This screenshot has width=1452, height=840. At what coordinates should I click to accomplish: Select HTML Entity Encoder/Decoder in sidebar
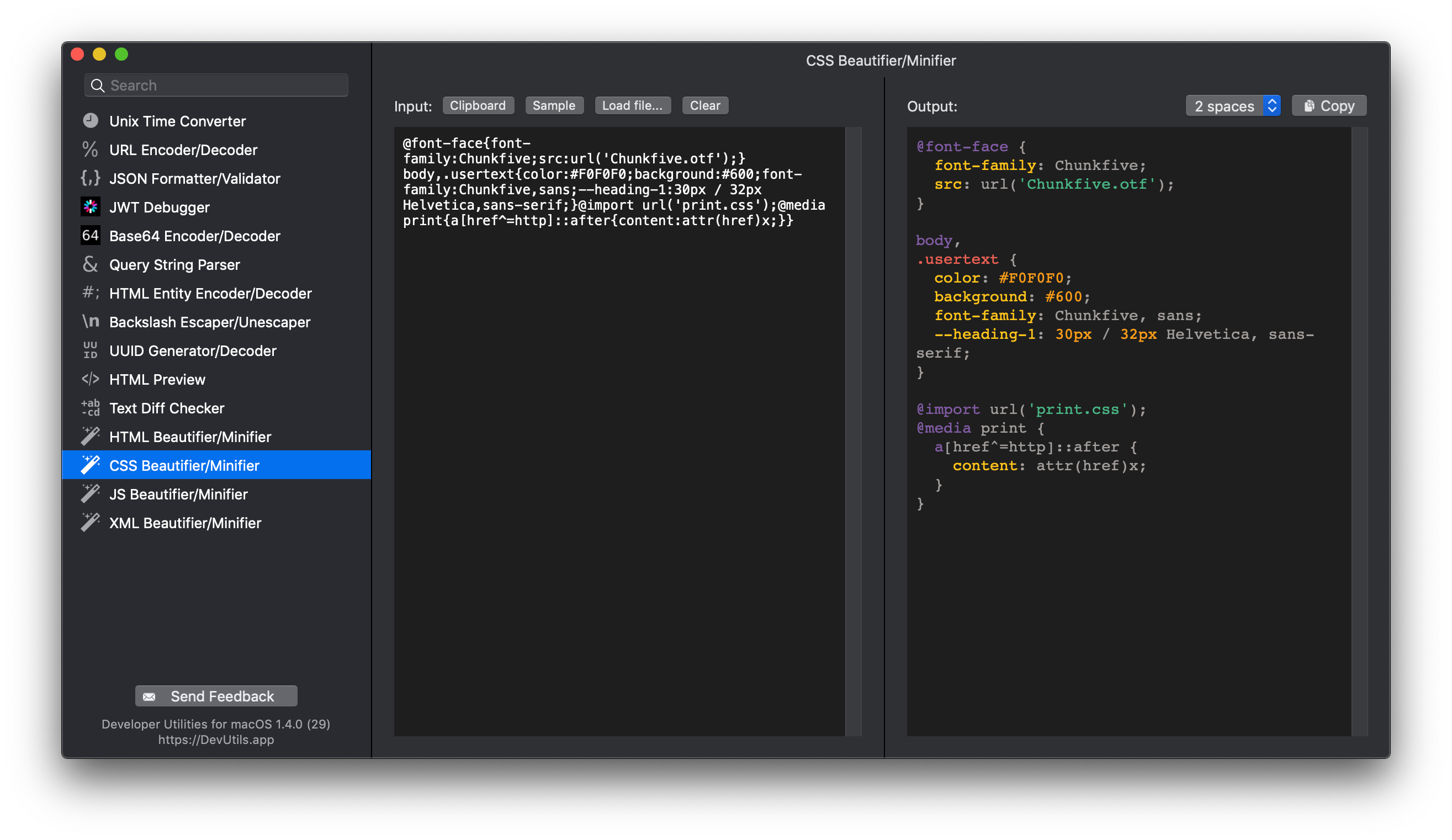click(210, 293)
